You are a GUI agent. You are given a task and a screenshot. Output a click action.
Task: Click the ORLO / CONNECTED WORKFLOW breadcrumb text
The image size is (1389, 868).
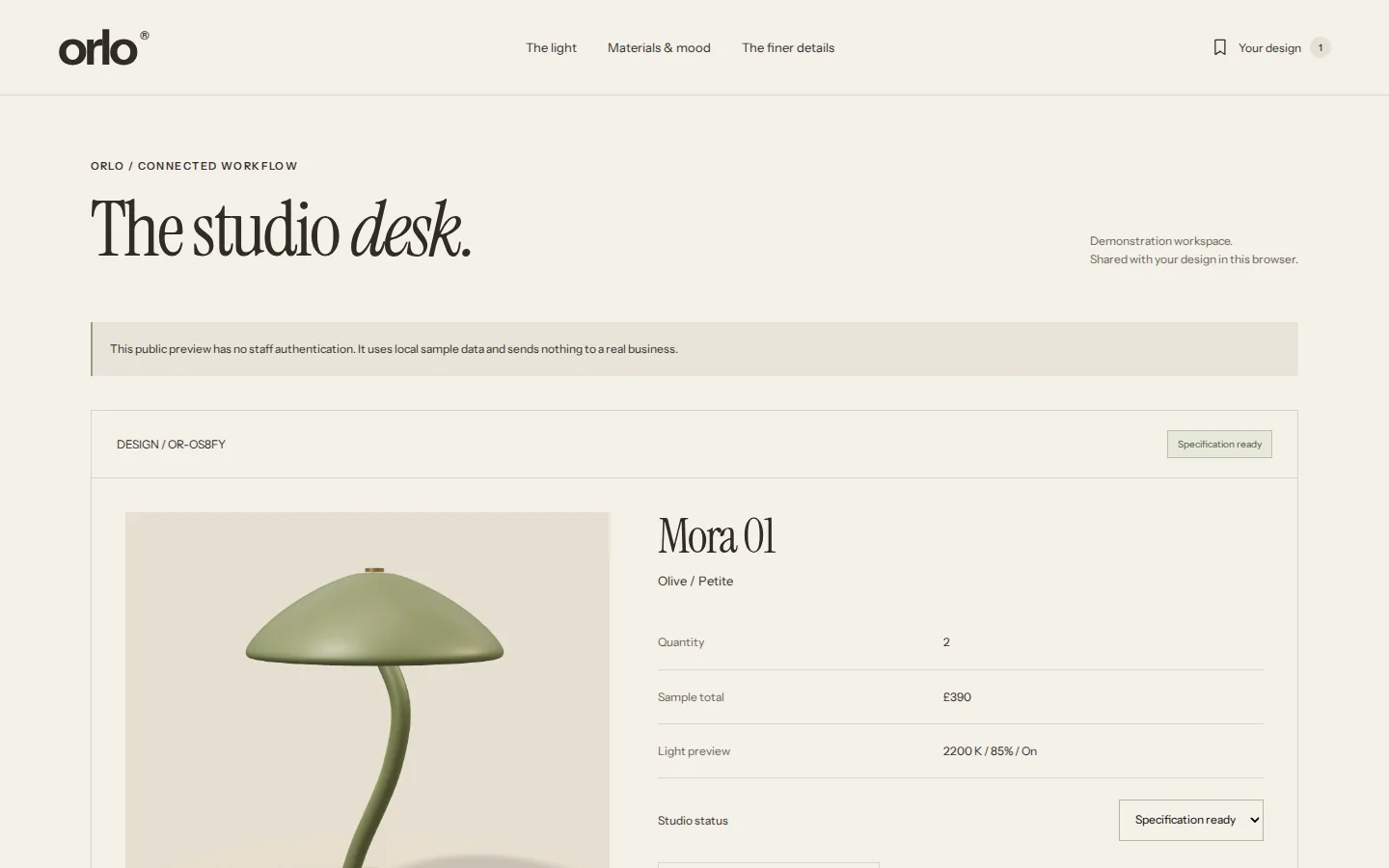point(194,166)
